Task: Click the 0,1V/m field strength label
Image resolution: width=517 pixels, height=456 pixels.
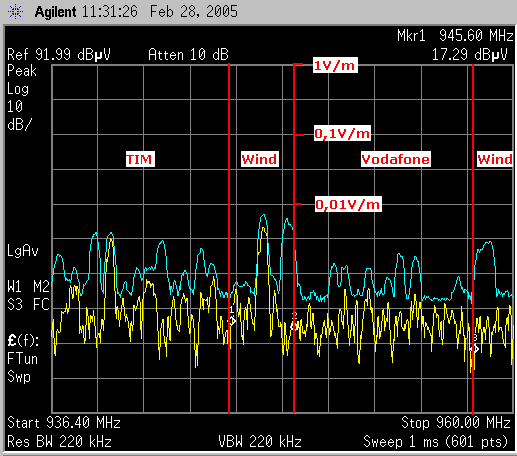Action: pyautogui.click(x=342, y=133)
